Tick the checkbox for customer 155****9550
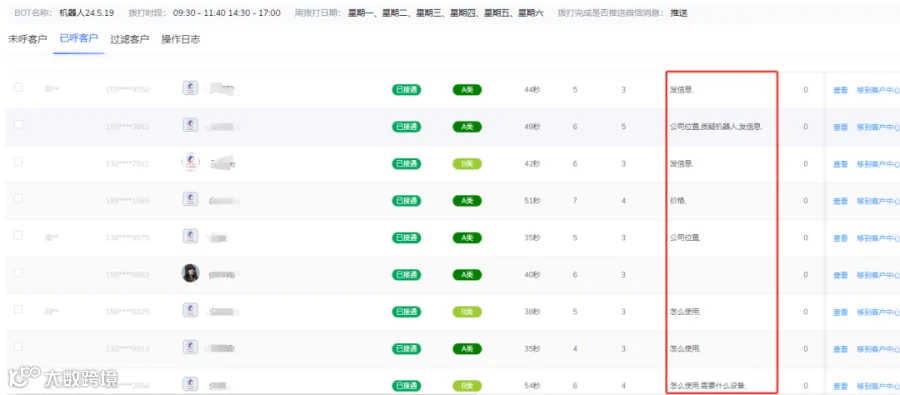 18,87
